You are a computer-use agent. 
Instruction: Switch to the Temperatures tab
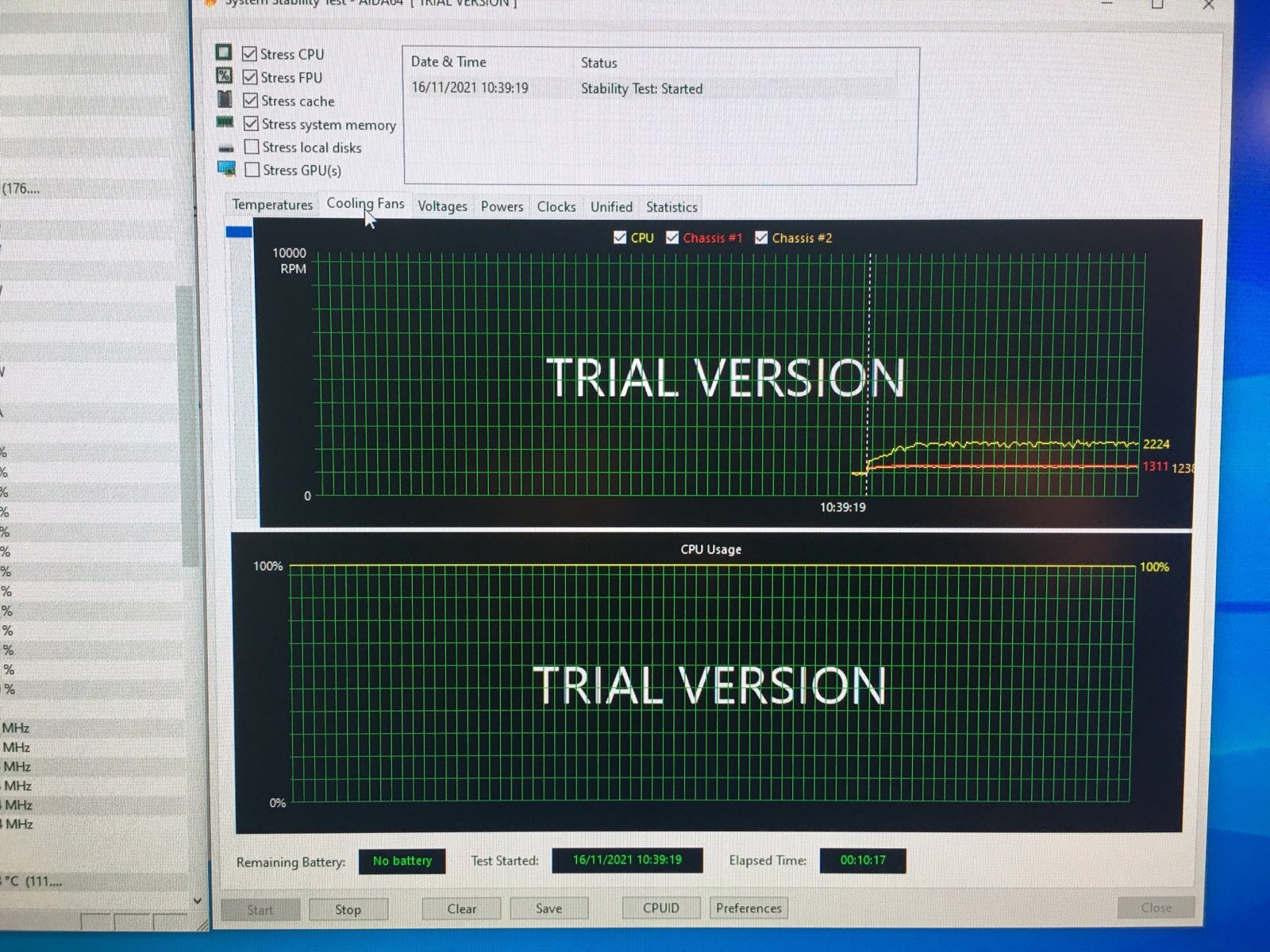click(272, 205)
